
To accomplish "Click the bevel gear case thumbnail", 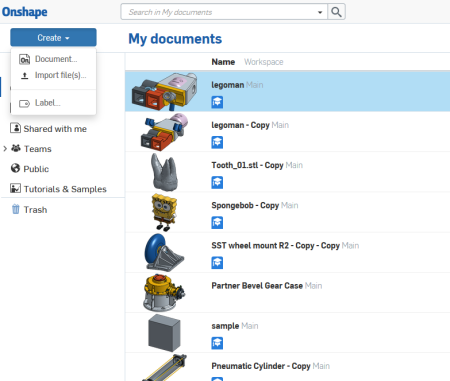I will (x=164, y=293).
